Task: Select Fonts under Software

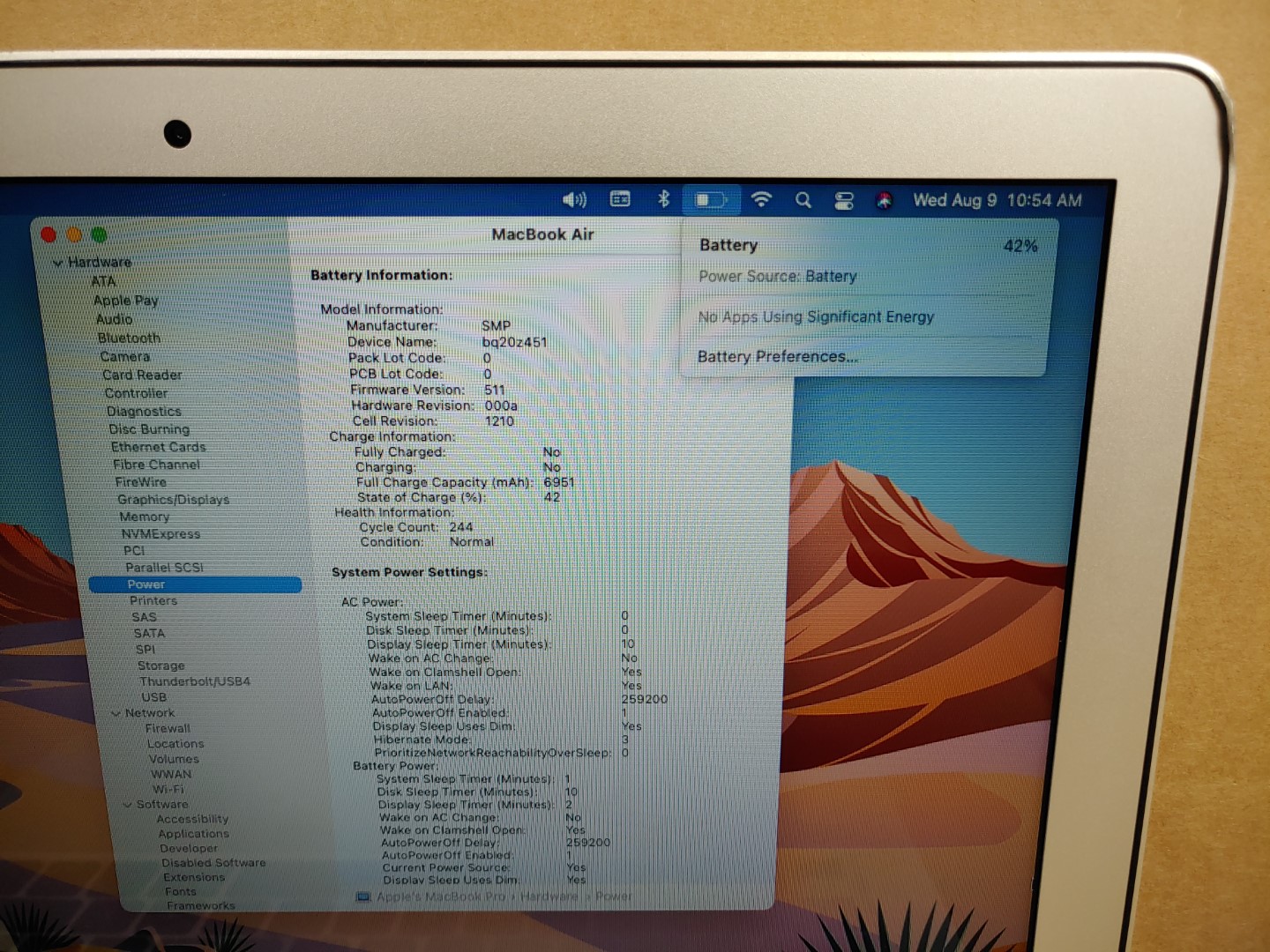Action: click(181, 891)
